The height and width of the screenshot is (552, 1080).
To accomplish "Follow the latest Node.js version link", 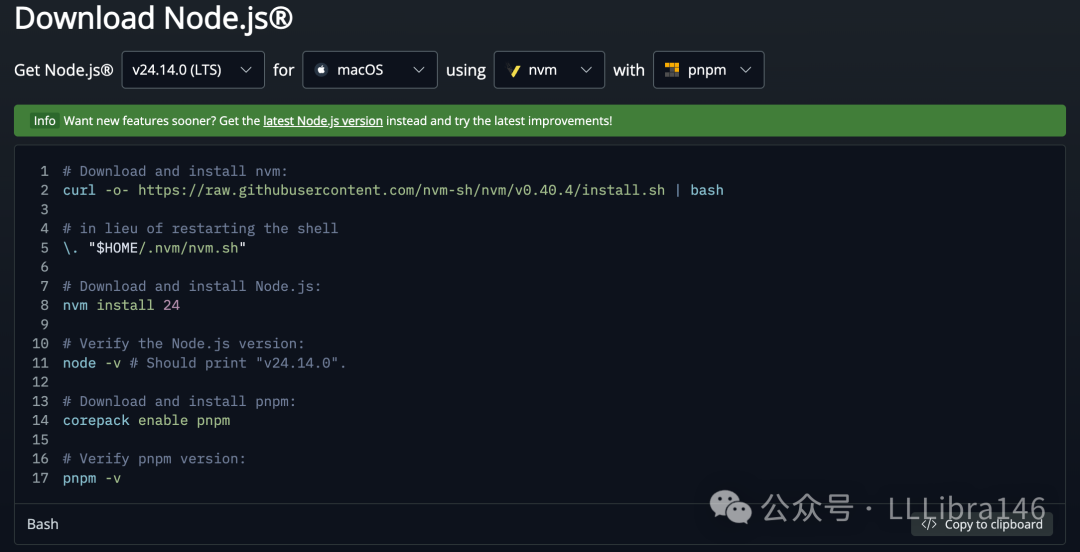I will pos(323,121).
